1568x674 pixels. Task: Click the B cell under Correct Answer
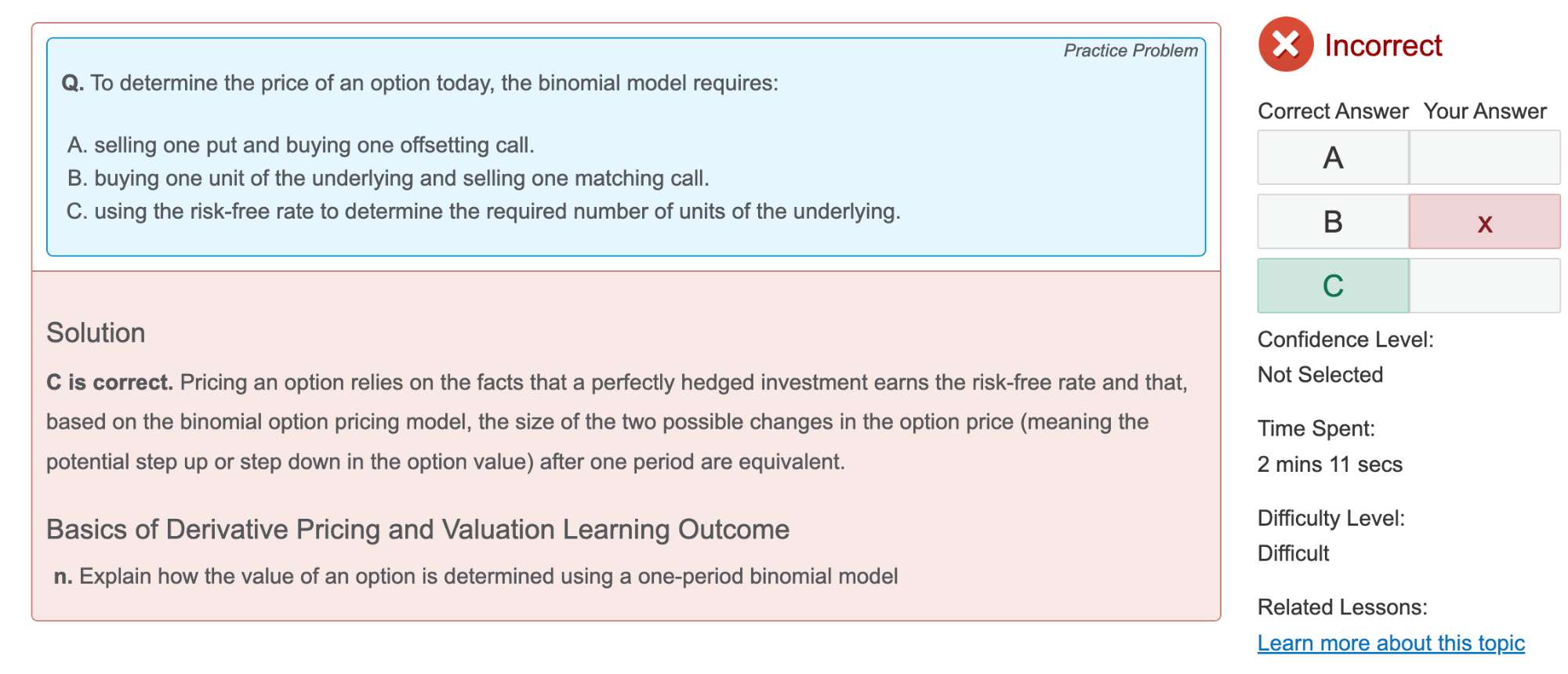pyautogui.click(x=1333, y=222)
